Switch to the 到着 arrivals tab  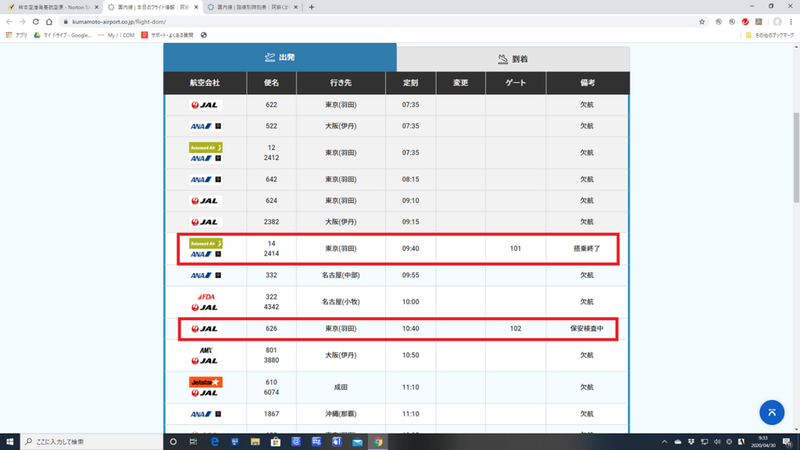[x=513, y=59]
